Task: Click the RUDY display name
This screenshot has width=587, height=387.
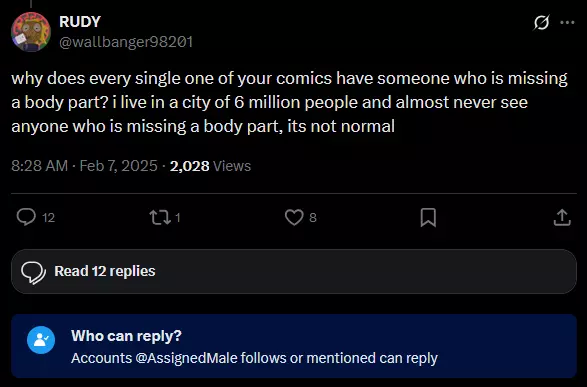Action: 80,22
